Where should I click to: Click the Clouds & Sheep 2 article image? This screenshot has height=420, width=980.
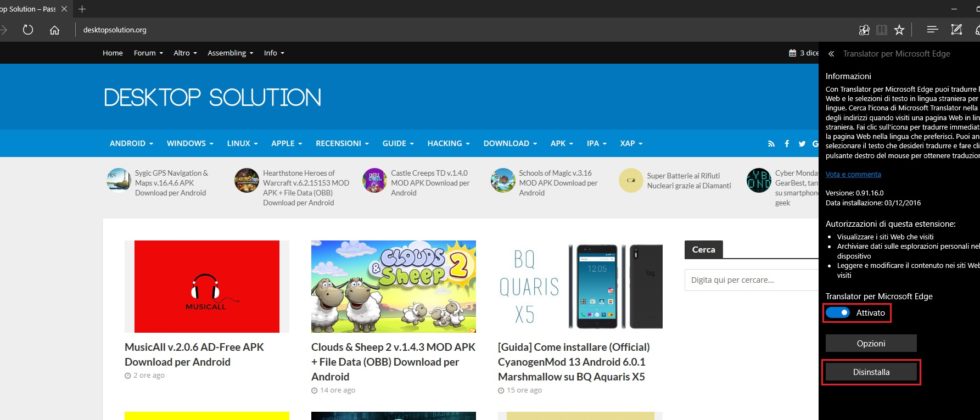(393, 286)
